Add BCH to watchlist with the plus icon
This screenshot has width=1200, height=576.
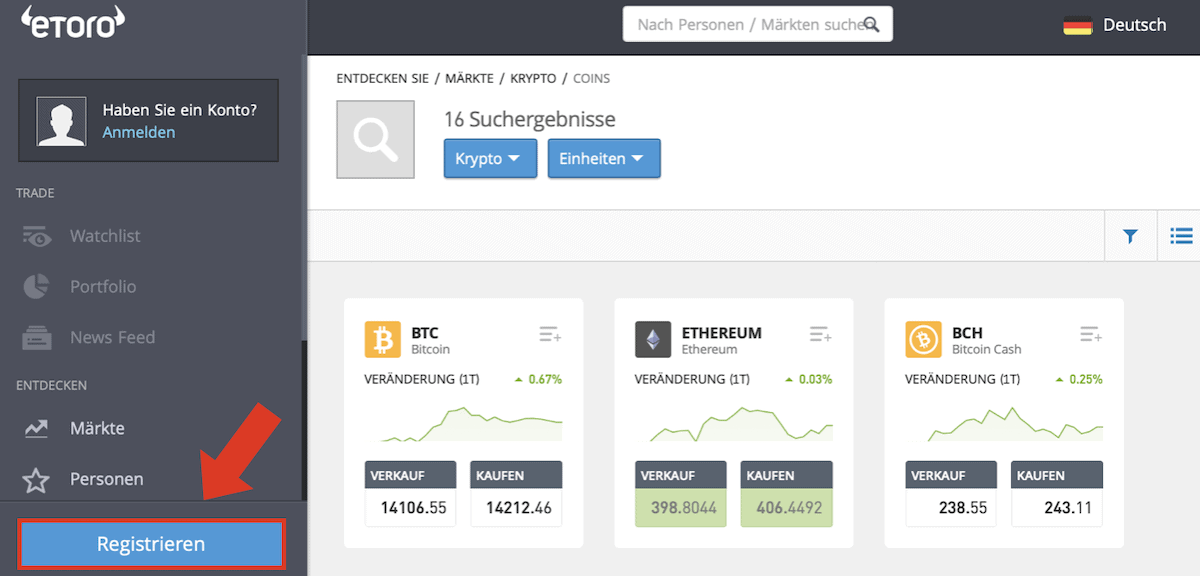[1090, 334]
